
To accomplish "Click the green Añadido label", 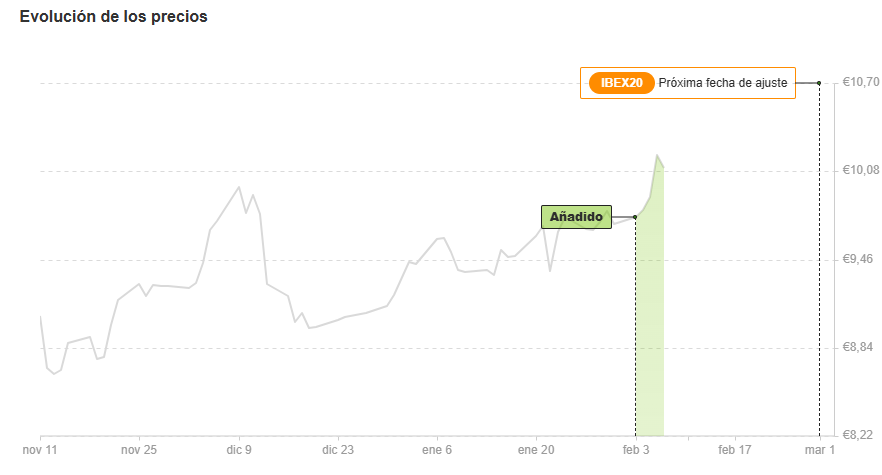I will 576,217.
